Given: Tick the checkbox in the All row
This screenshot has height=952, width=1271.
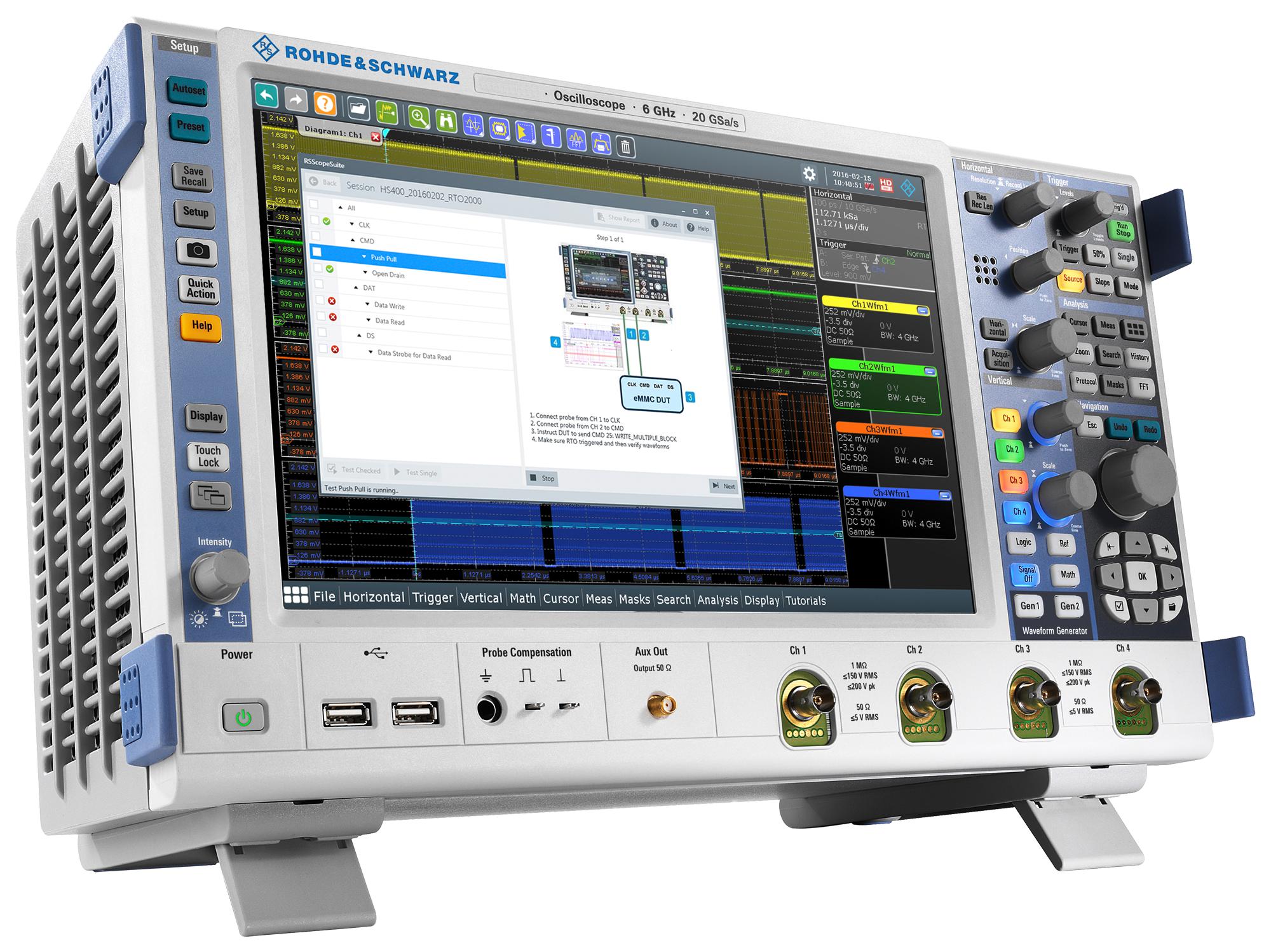Looking at the screenshot, I should click(313, 204).
